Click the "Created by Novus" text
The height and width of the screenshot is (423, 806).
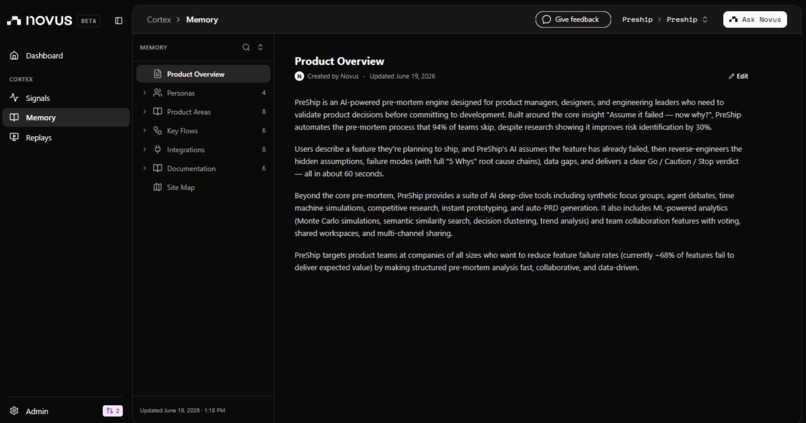tap(333, 76)
